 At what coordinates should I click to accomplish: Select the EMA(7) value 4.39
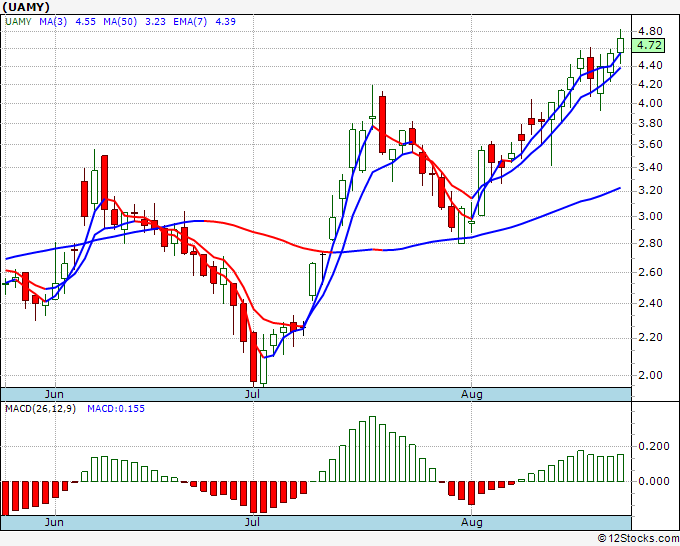226,22
